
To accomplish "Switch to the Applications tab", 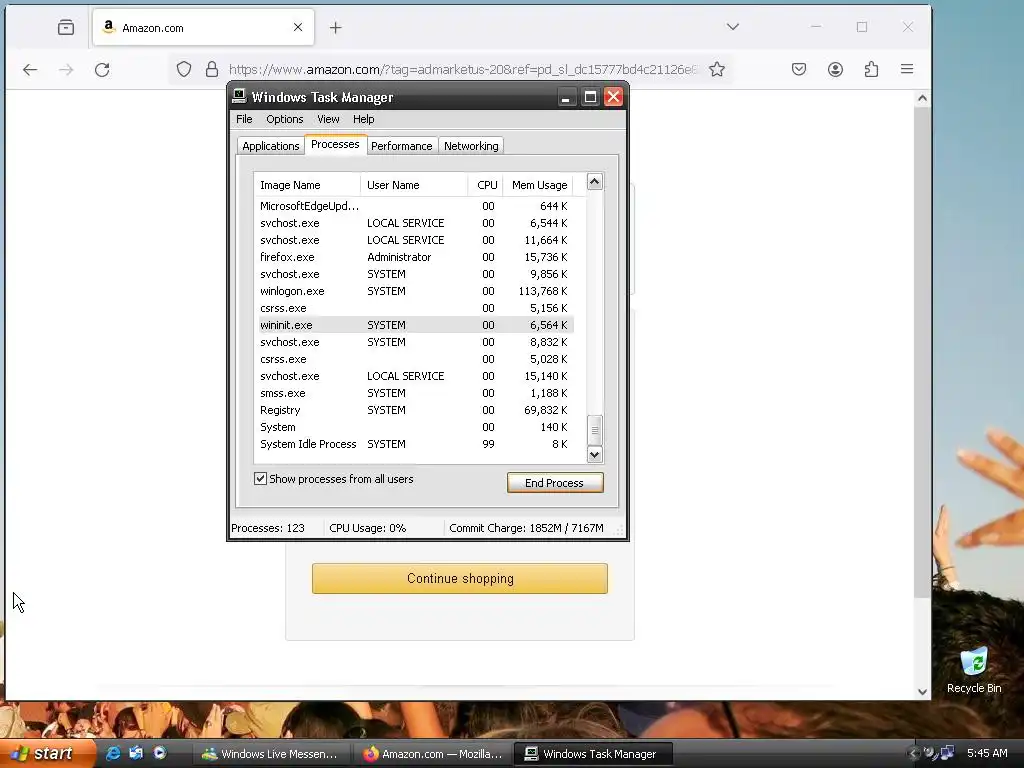I will click(270, 146).
